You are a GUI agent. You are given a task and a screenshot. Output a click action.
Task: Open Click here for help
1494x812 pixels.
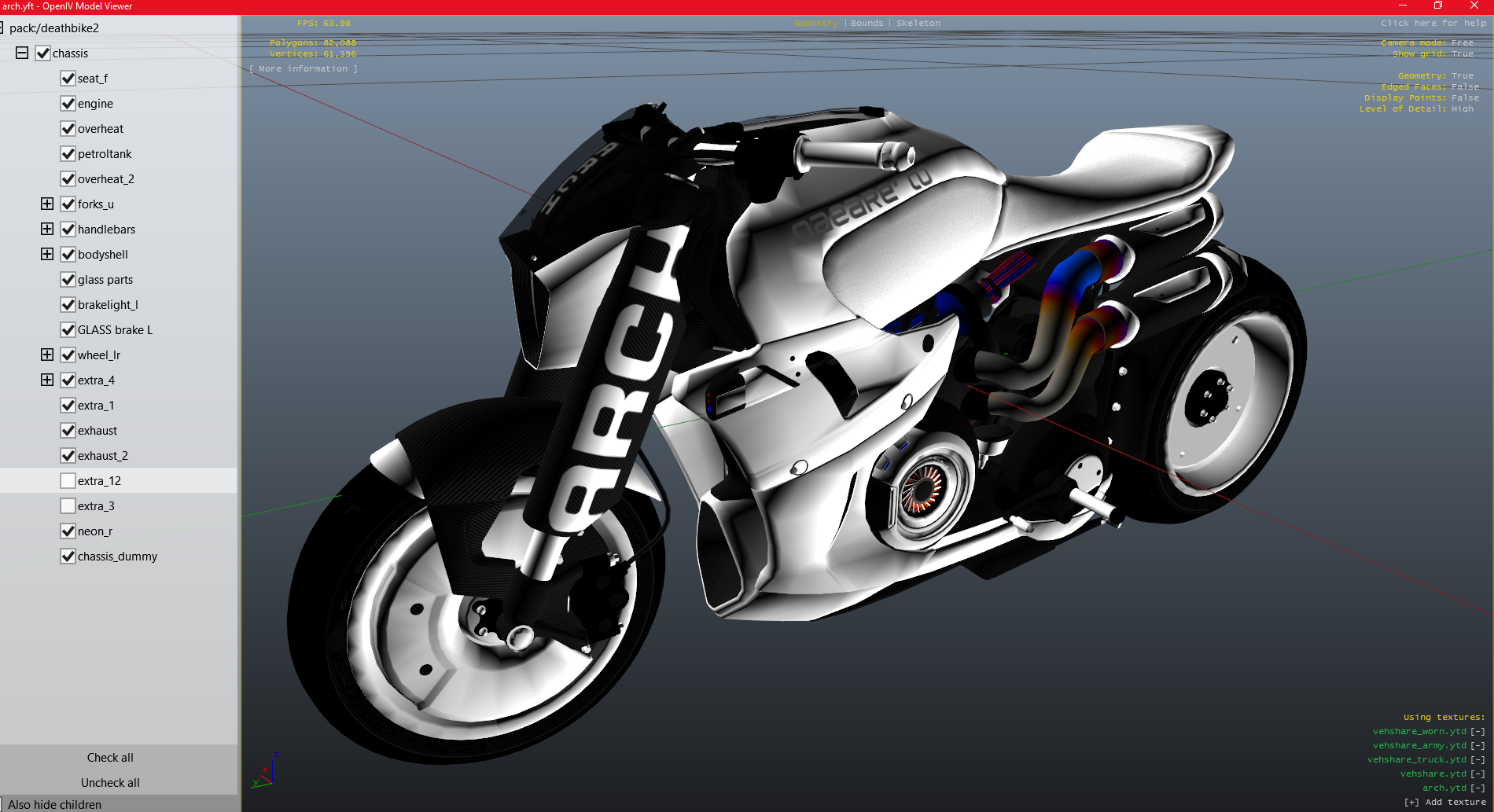(x=1433, y=24)
